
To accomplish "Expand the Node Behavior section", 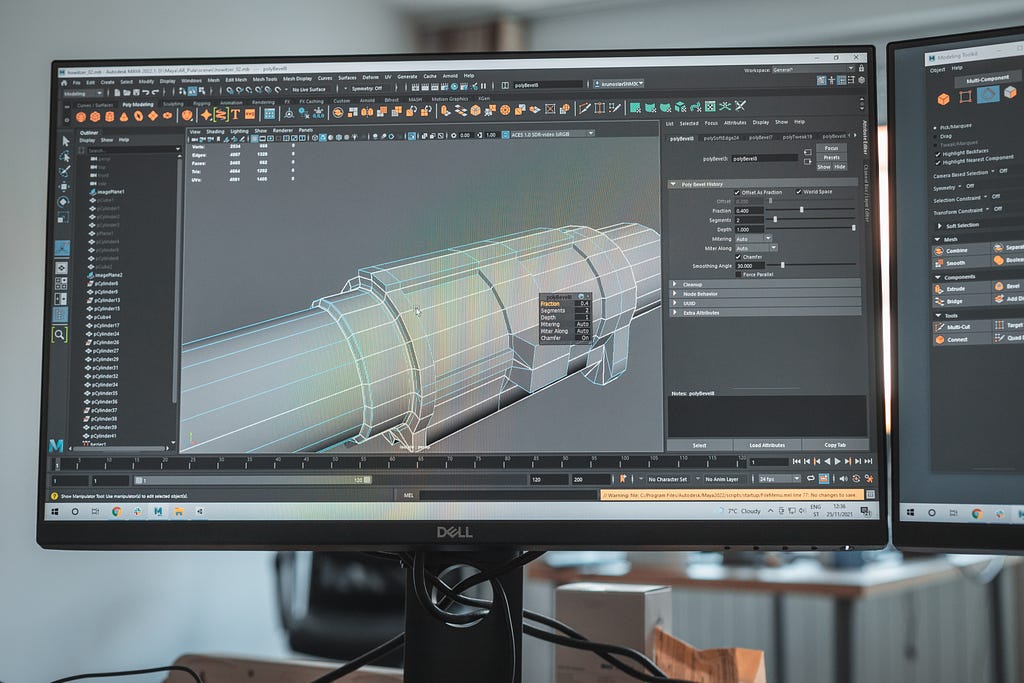I will (x=675, y=294).
